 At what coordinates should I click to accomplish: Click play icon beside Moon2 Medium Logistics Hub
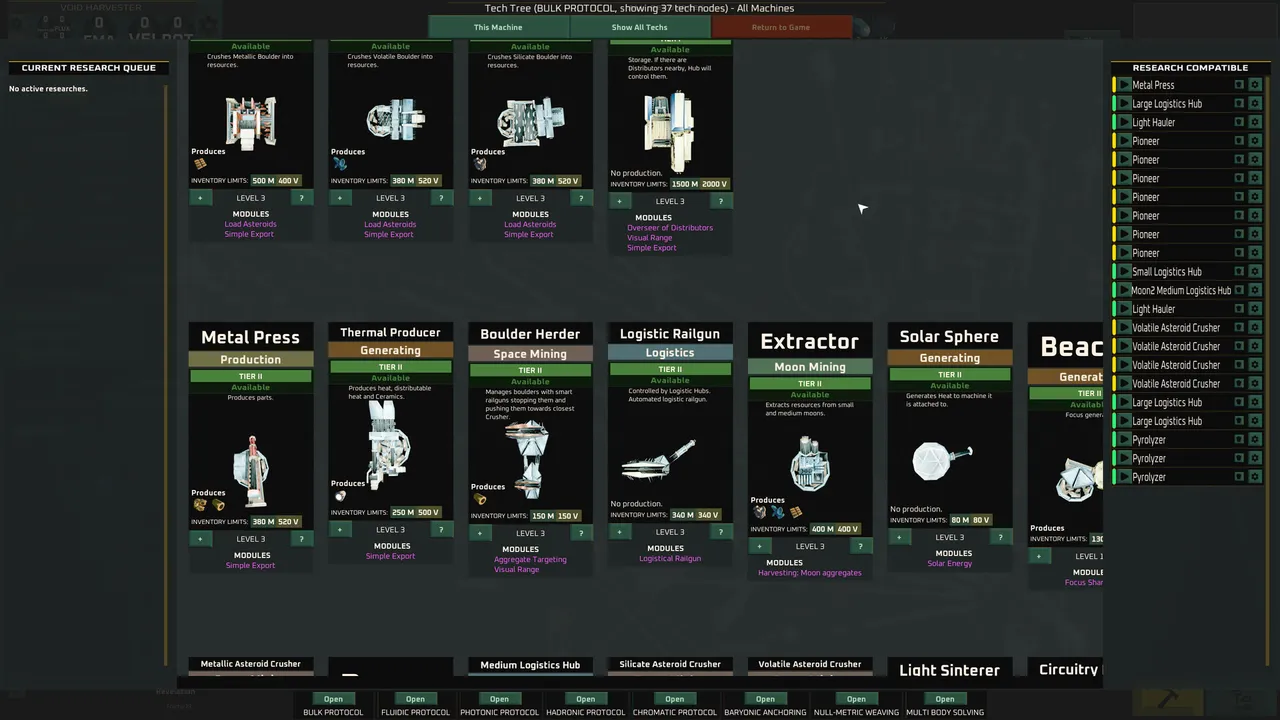(x=1124, y=290)
